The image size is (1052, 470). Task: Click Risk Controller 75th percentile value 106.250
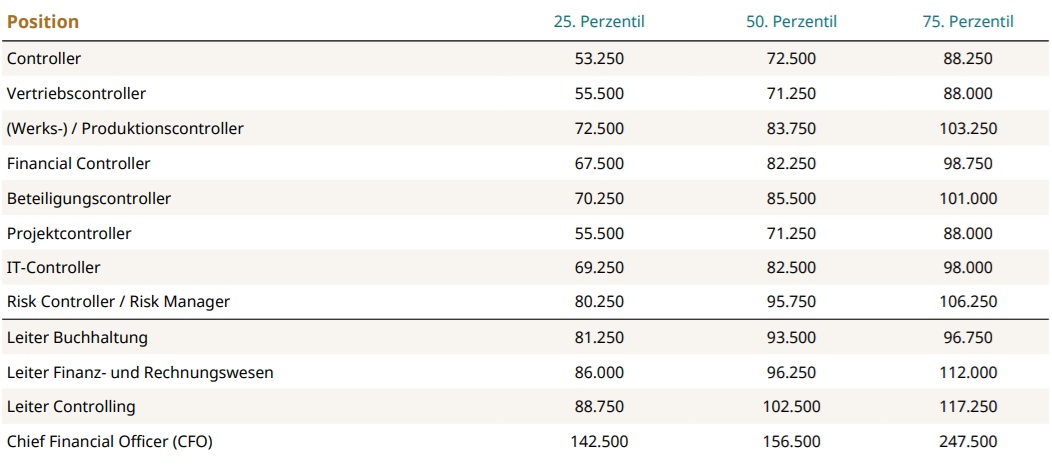tap(967, 302)
